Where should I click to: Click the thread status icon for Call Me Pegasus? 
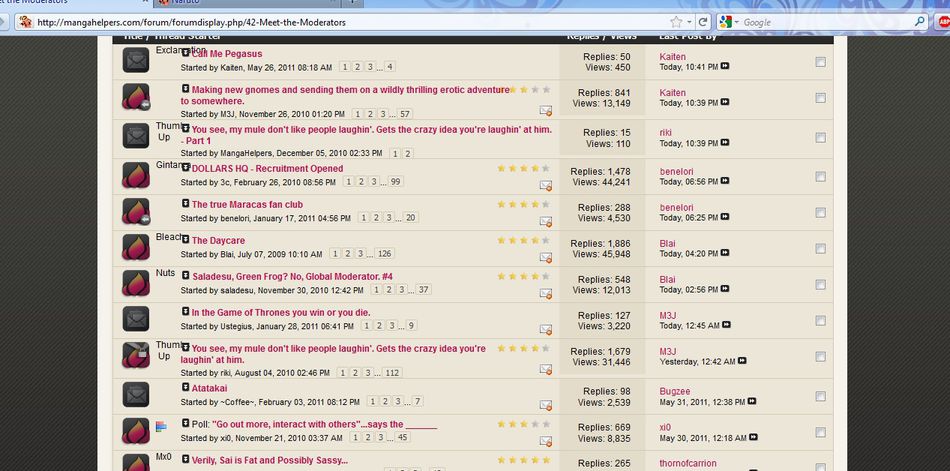[136, 60]
